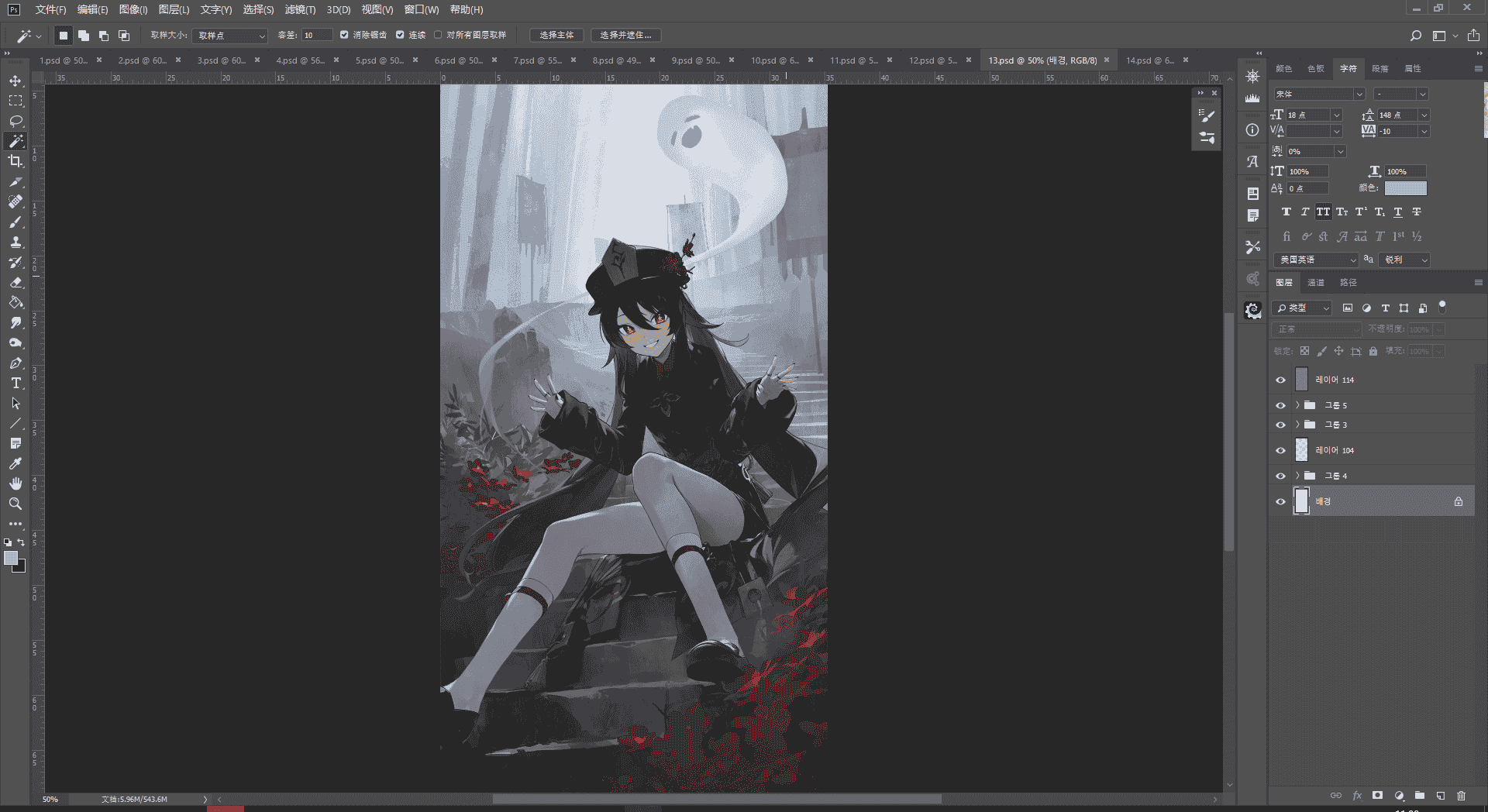
Task: Open the 美国英语 language dropdown
Action: 1316,260
